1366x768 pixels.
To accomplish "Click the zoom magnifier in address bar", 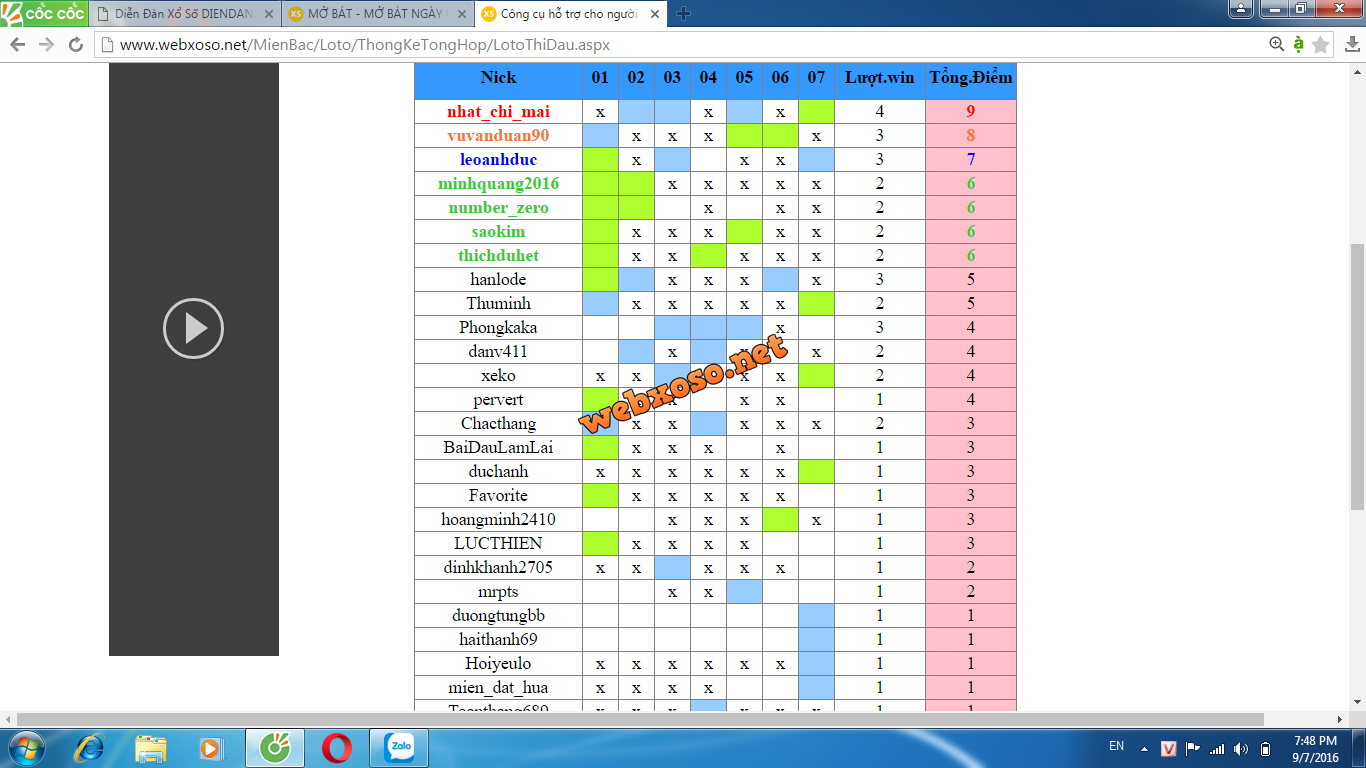I will [x=1276, y=44].
